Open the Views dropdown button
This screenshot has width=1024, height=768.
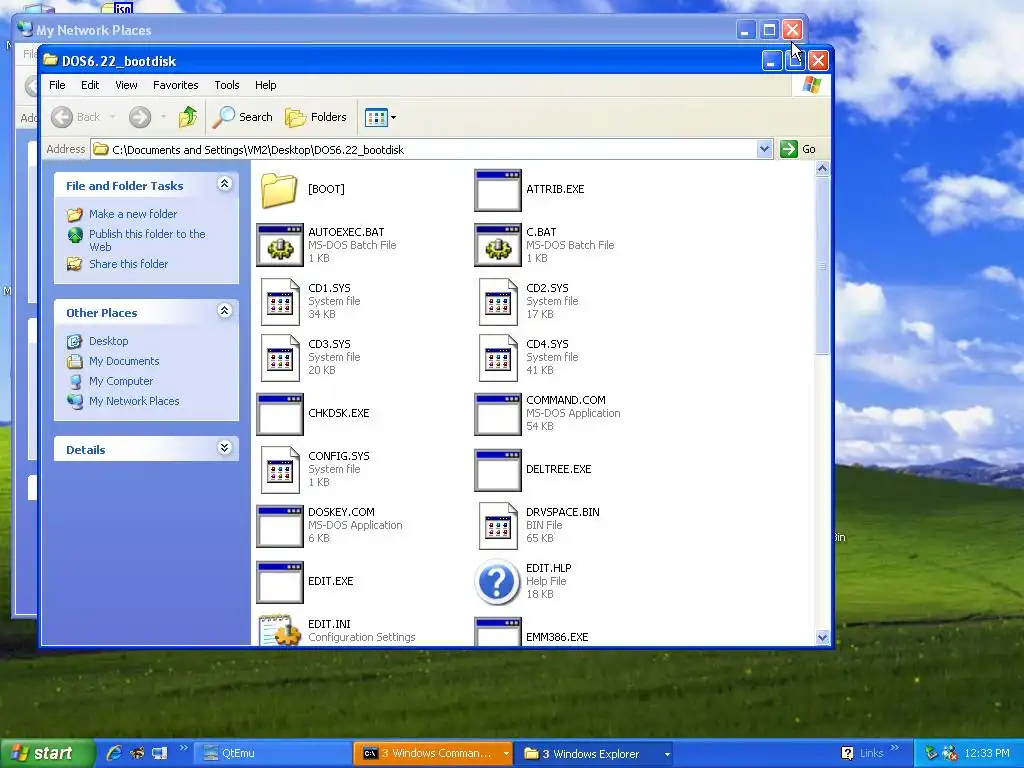coord(380,118)
